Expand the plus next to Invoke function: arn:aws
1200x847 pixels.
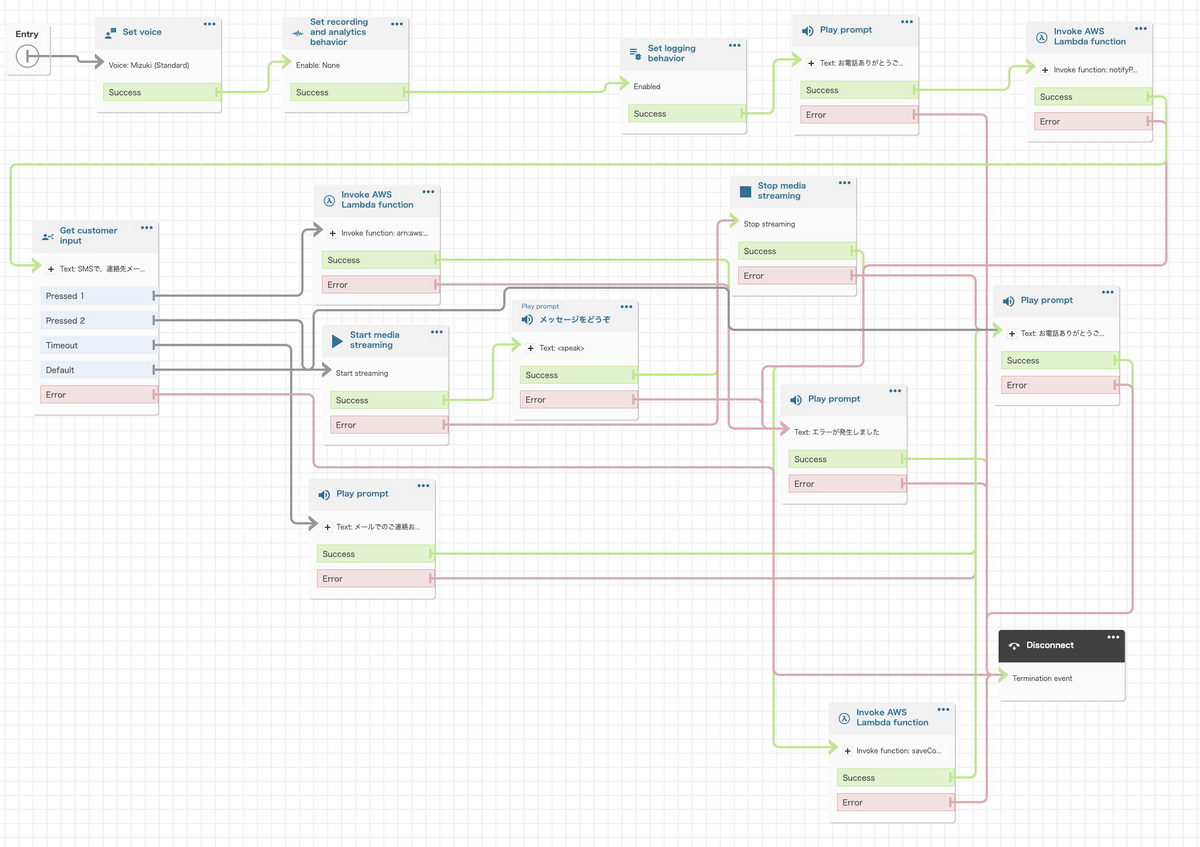[333, 233]
